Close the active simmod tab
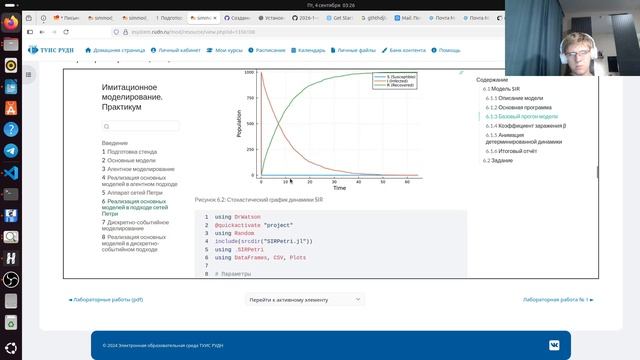 (x=215, y=18)
